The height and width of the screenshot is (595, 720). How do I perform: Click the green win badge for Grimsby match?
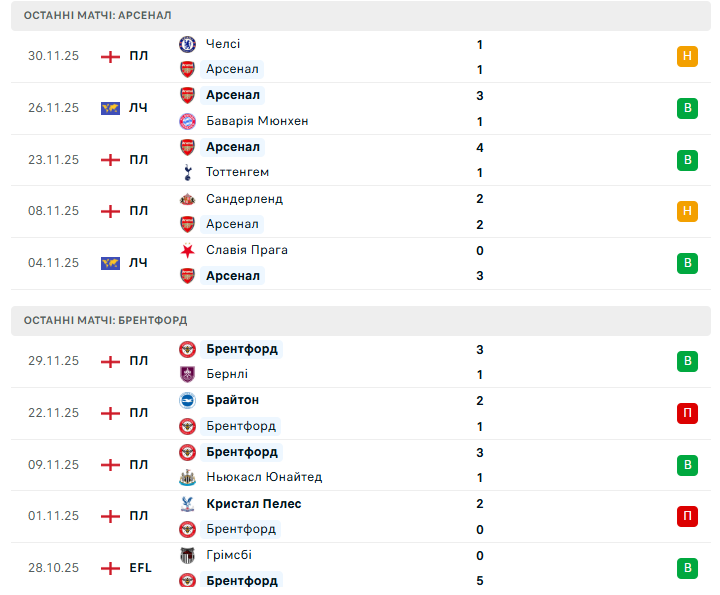tap(687, 568)
